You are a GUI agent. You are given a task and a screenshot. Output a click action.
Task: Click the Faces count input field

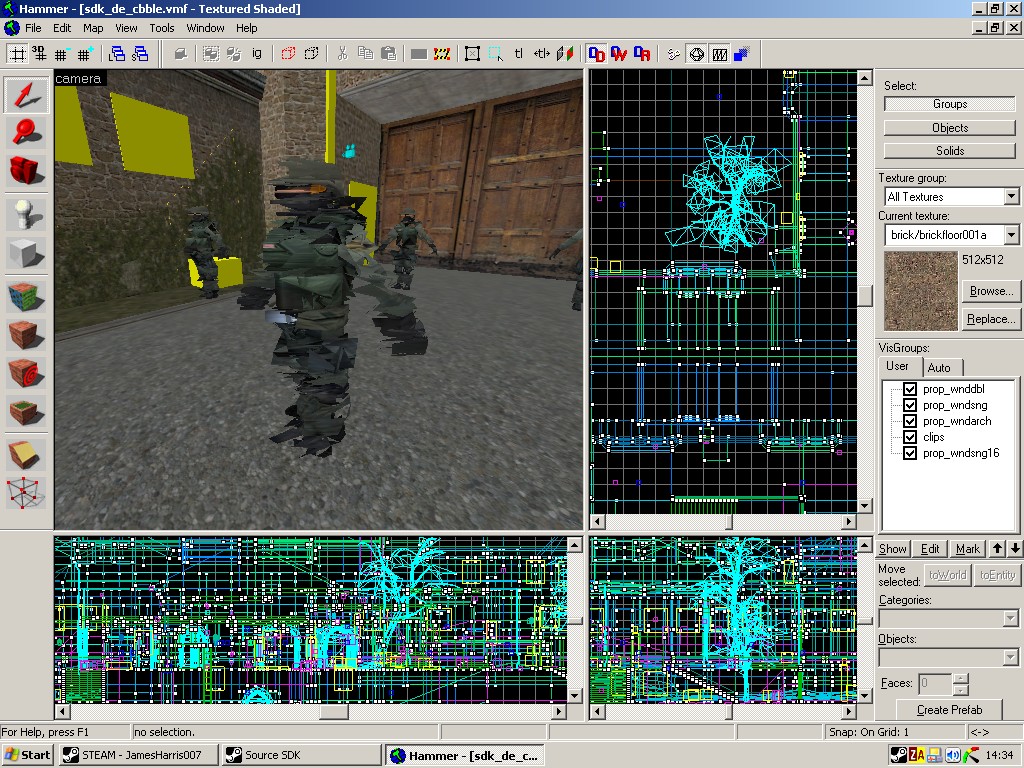935,684
